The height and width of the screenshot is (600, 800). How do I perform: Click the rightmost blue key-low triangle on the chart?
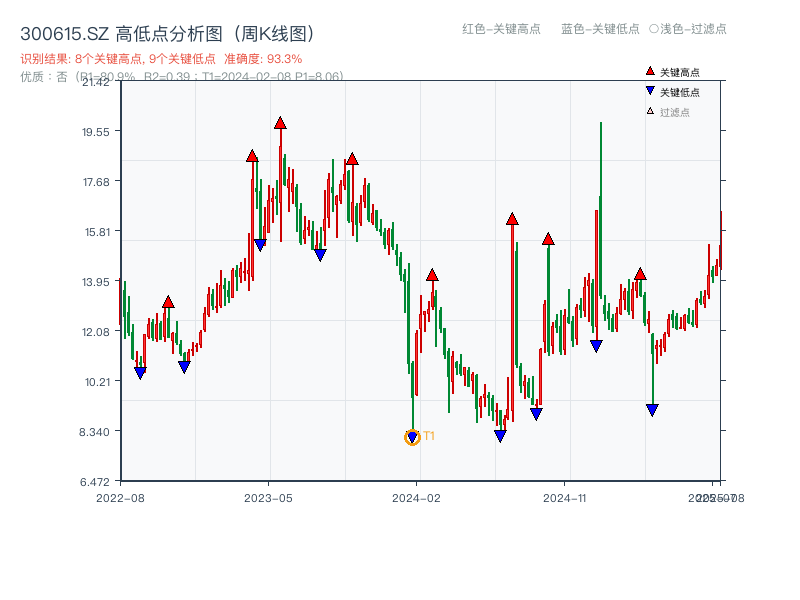653,407
